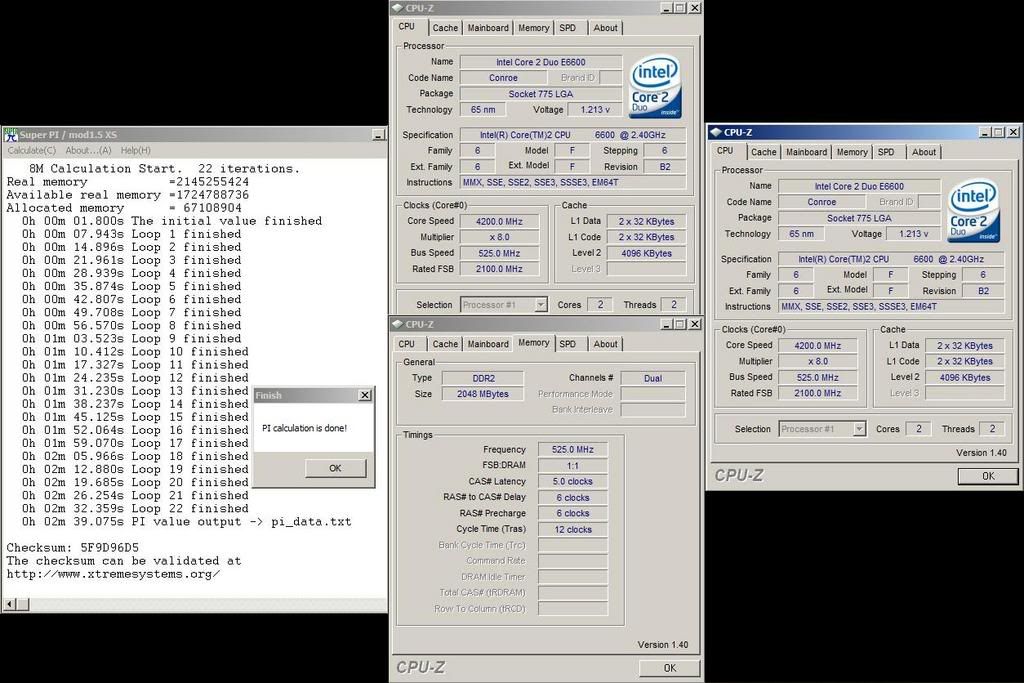Expand Processor #1 dropdown in right CPU-Z window
This screenshot has height=683, width=1024.
[x=859, y=429]
